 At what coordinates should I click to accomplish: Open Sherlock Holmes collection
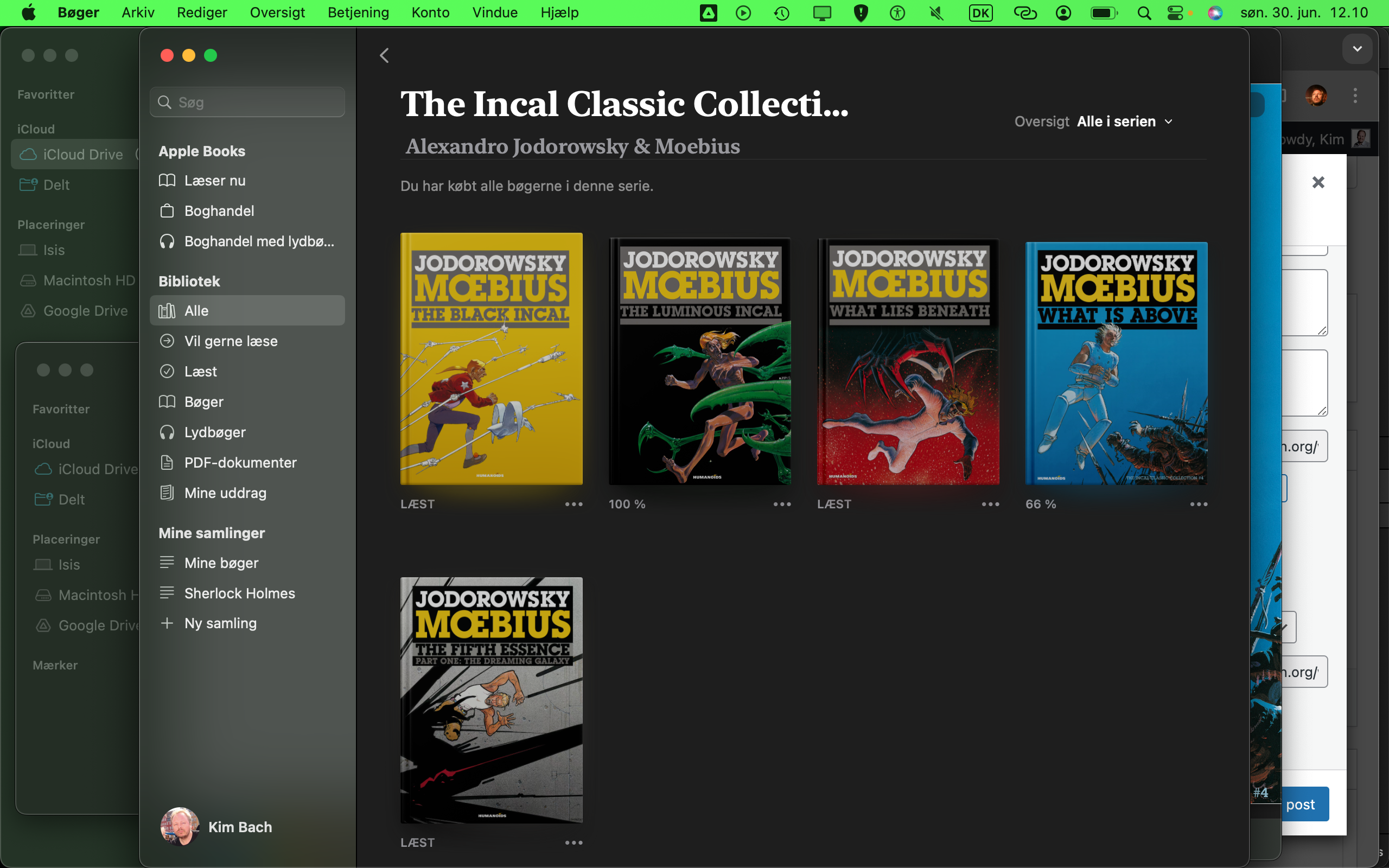[247, 593]
